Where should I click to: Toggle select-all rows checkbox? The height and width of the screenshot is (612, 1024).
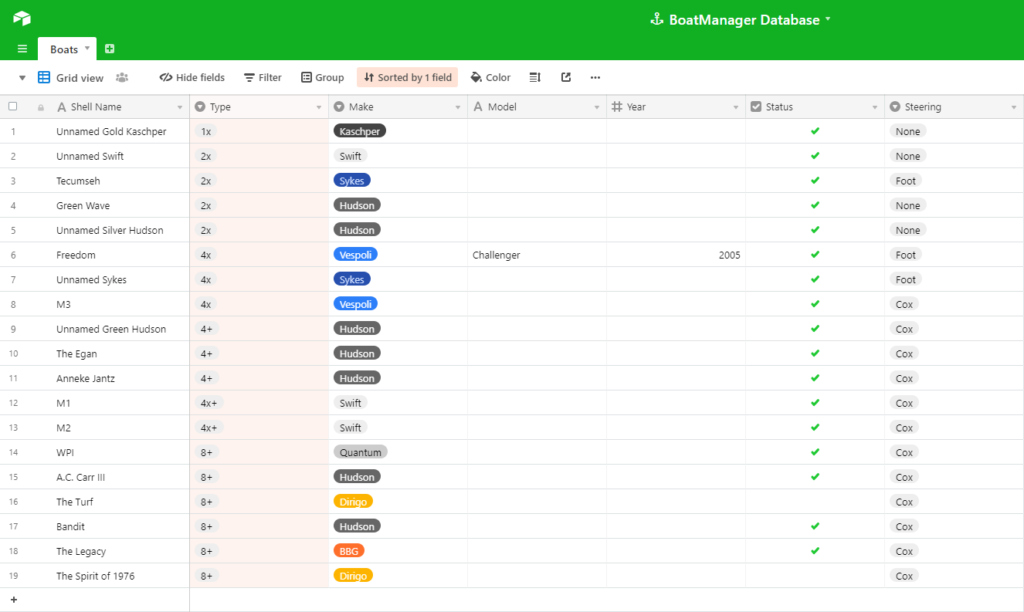tap(12, 106)
